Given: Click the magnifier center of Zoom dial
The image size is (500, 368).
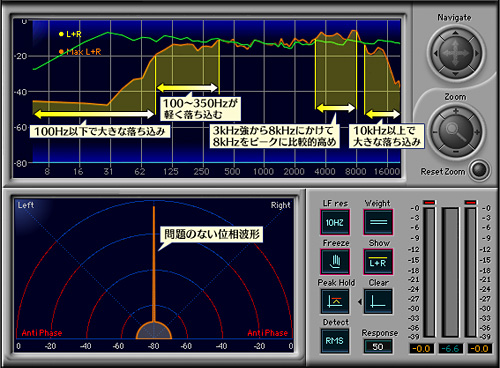Looking at the screenshot, I should pyautogui.click(x=456, y=132).
